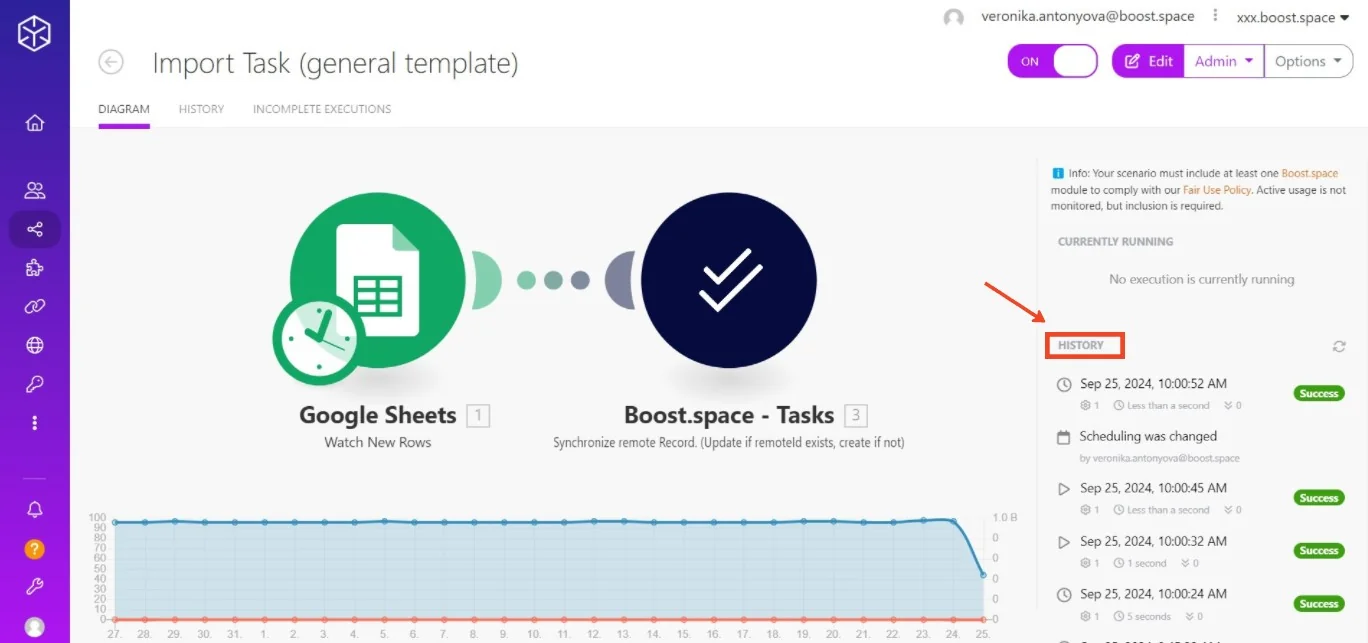Open the 10:00:52 AM execution entry
The image size is (1368, 643).
(1200, 393)
